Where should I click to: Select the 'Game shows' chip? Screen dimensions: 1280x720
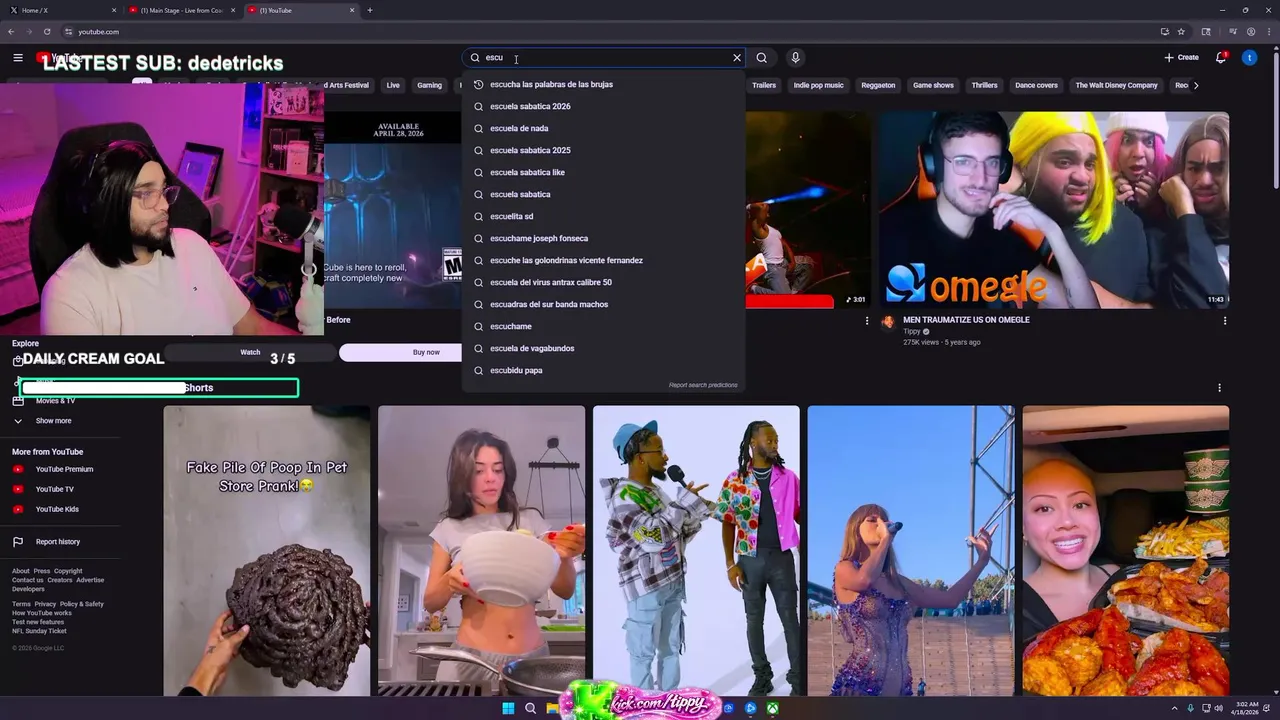click(933, 85)
